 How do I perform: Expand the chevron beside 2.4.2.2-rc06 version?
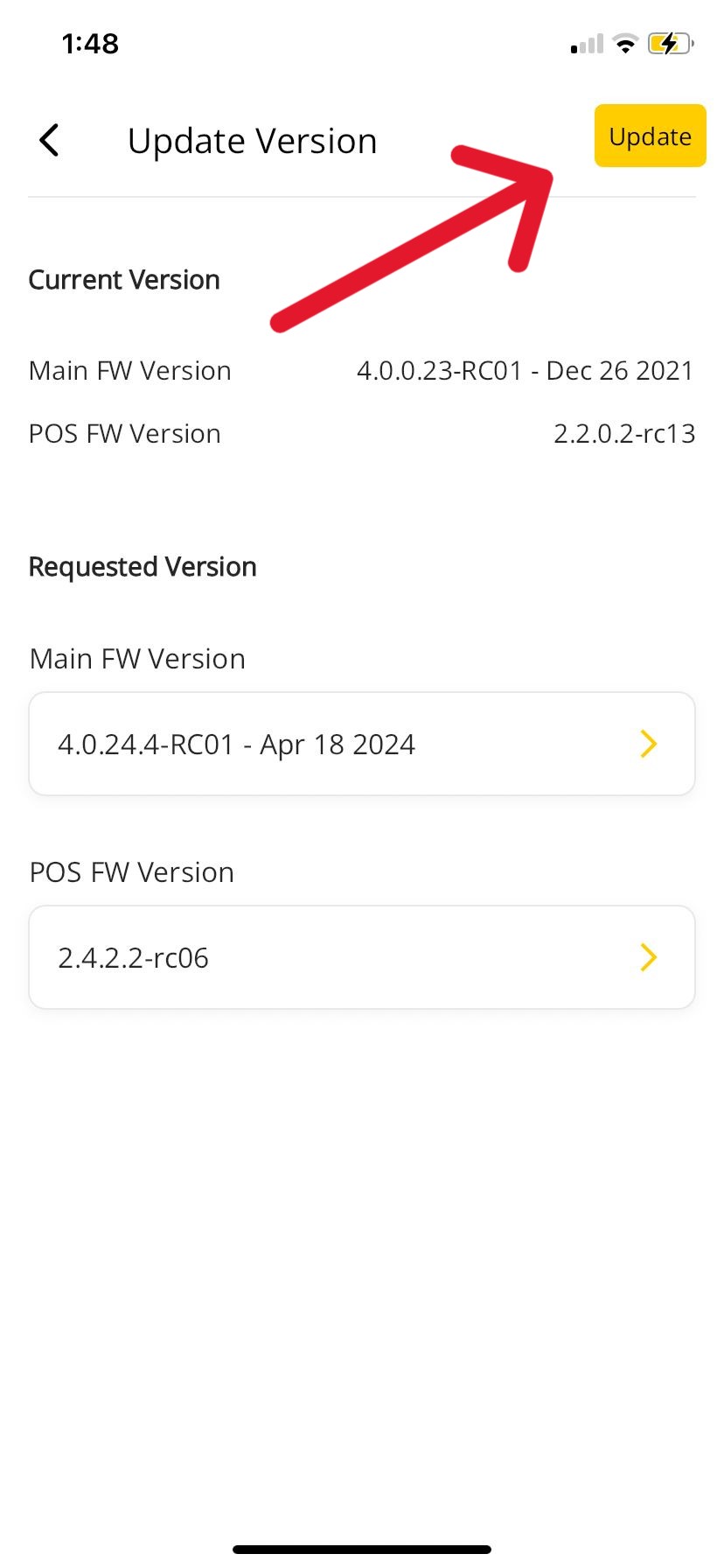(648, 957)
